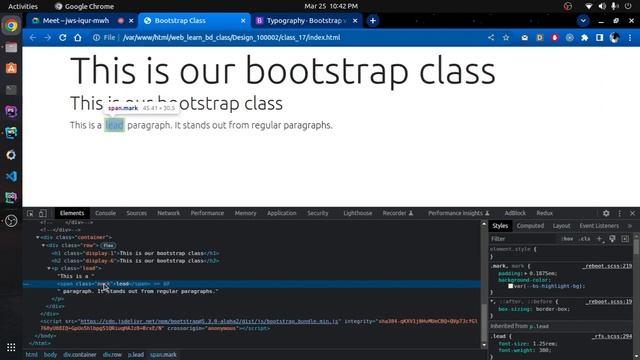The image size is (640, 360).
Task: Open the Security tab
Action: (x=318, y=213)
